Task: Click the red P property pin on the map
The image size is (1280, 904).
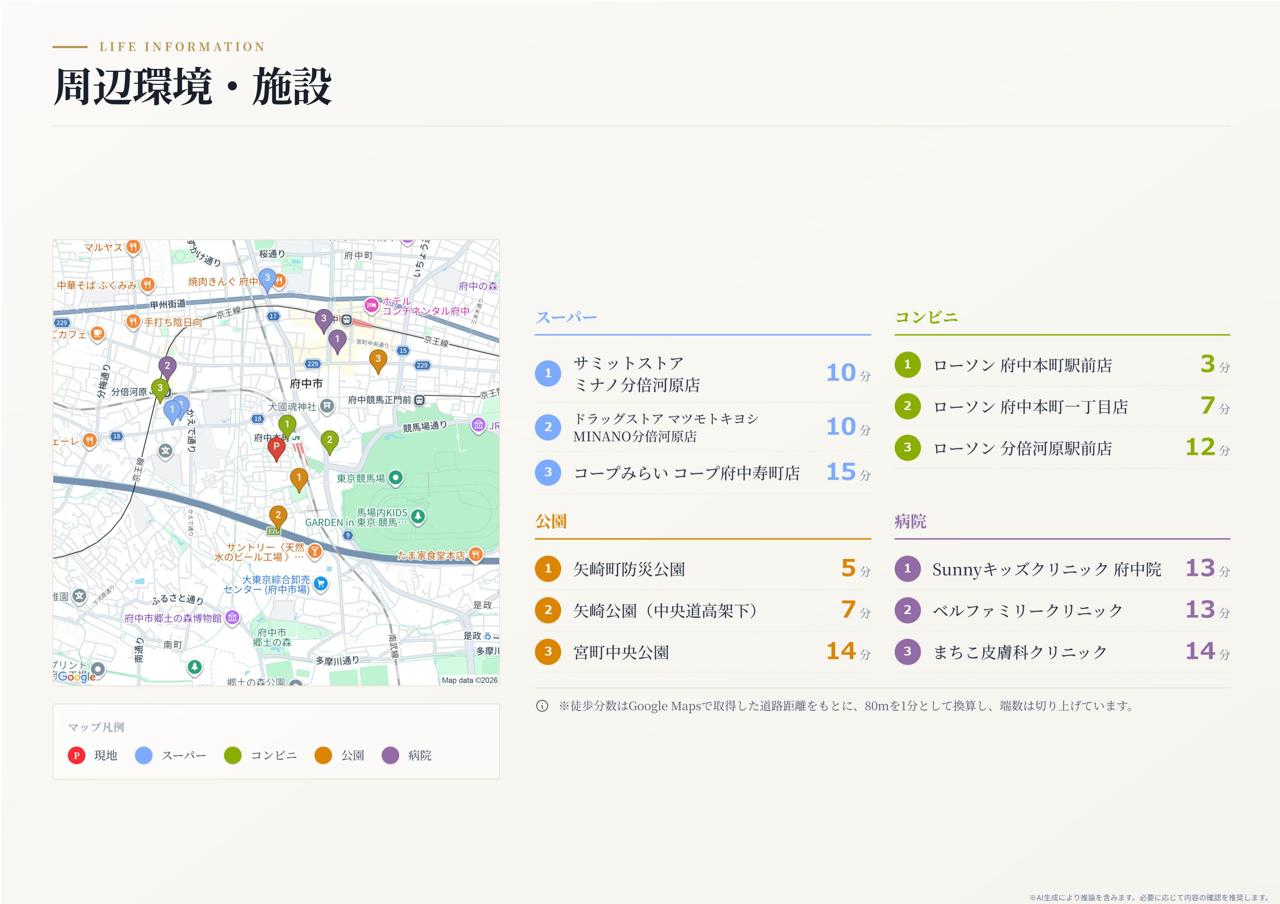Action: pyautogui.click(x=276, y=449)
